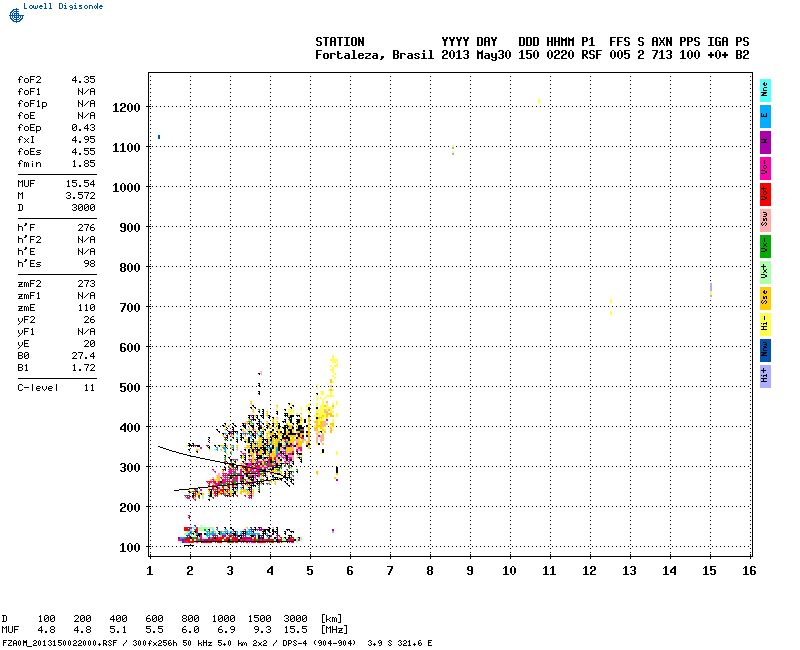800x650 pixels.
Task: Click the h'F value 276
Action: click(x=86, y=228)
